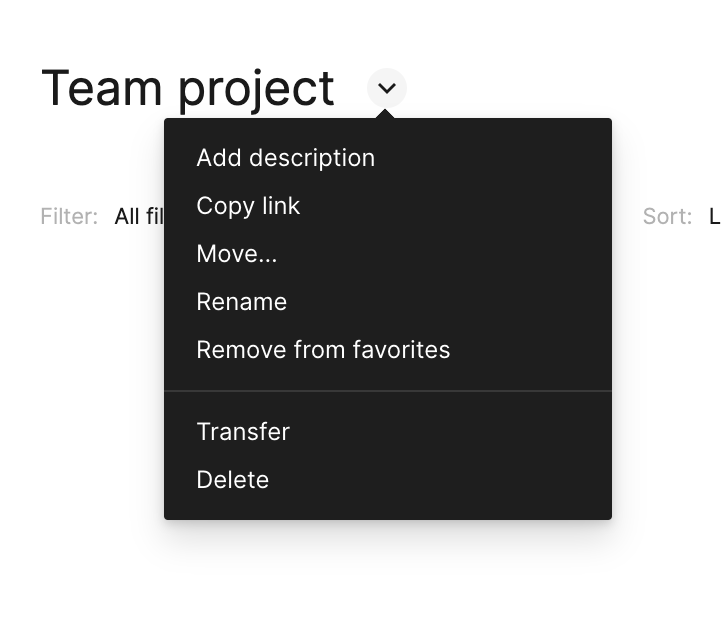The width and height of the screenshot is (722, 628).
Task: Click Remove from favorites
Action: click(323, 350)
